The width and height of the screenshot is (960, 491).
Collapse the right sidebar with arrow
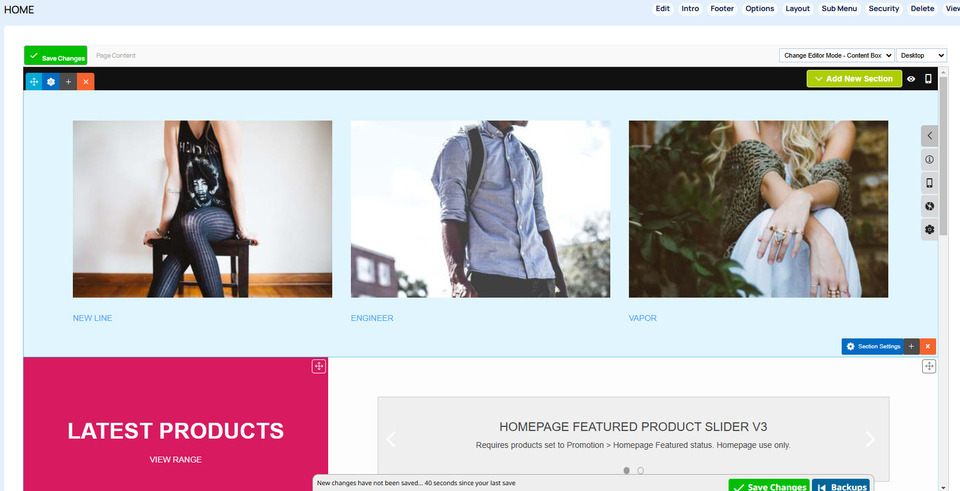(x=929, y=135)
